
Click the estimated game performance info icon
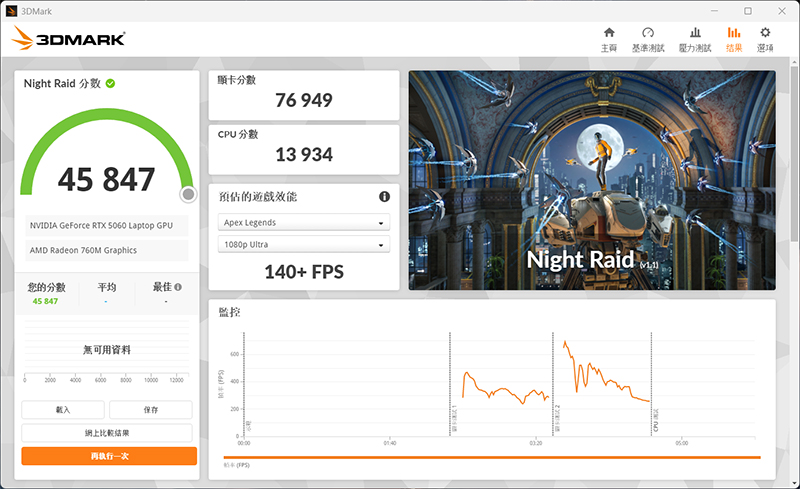point(384,197)
